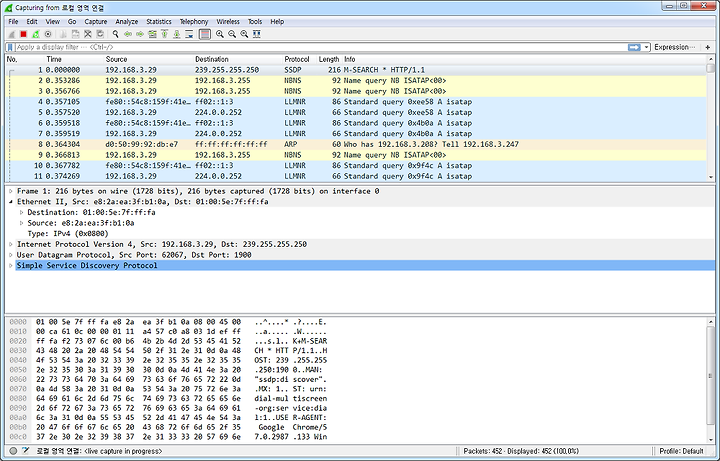Apply the display filter arrow button
Viewport: 720px width, 461px height.
(x=634, y=47)
